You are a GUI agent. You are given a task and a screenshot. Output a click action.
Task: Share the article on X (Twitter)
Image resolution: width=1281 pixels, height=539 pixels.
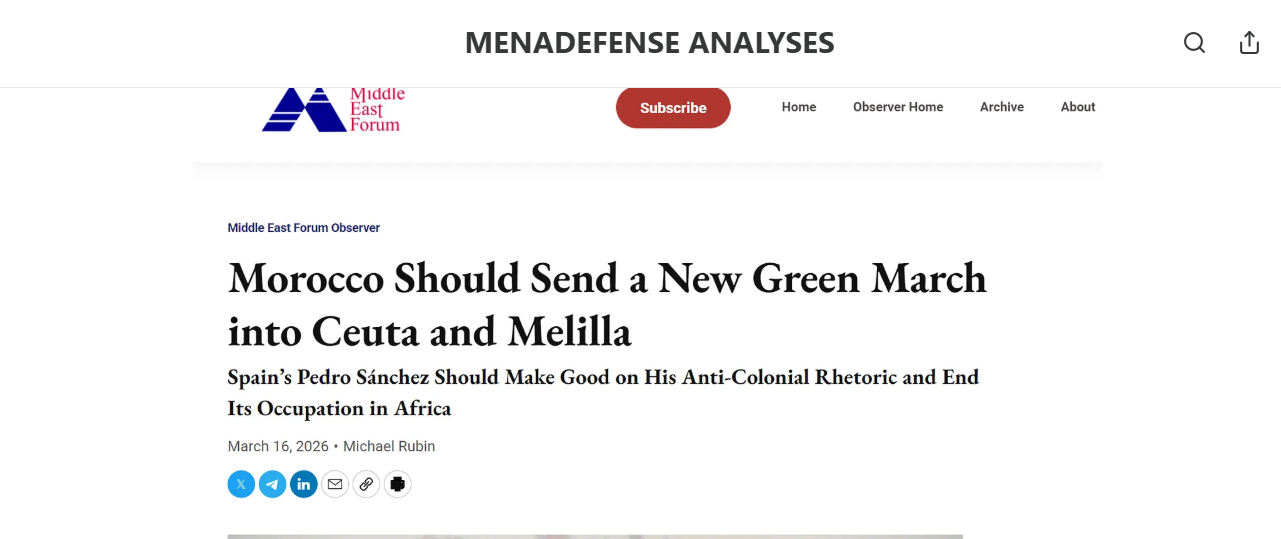[241, 484]
